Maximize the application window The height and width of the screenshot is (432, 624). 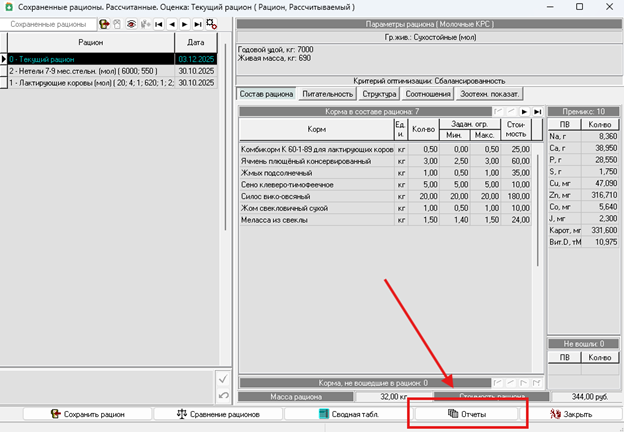pos(579,7)
